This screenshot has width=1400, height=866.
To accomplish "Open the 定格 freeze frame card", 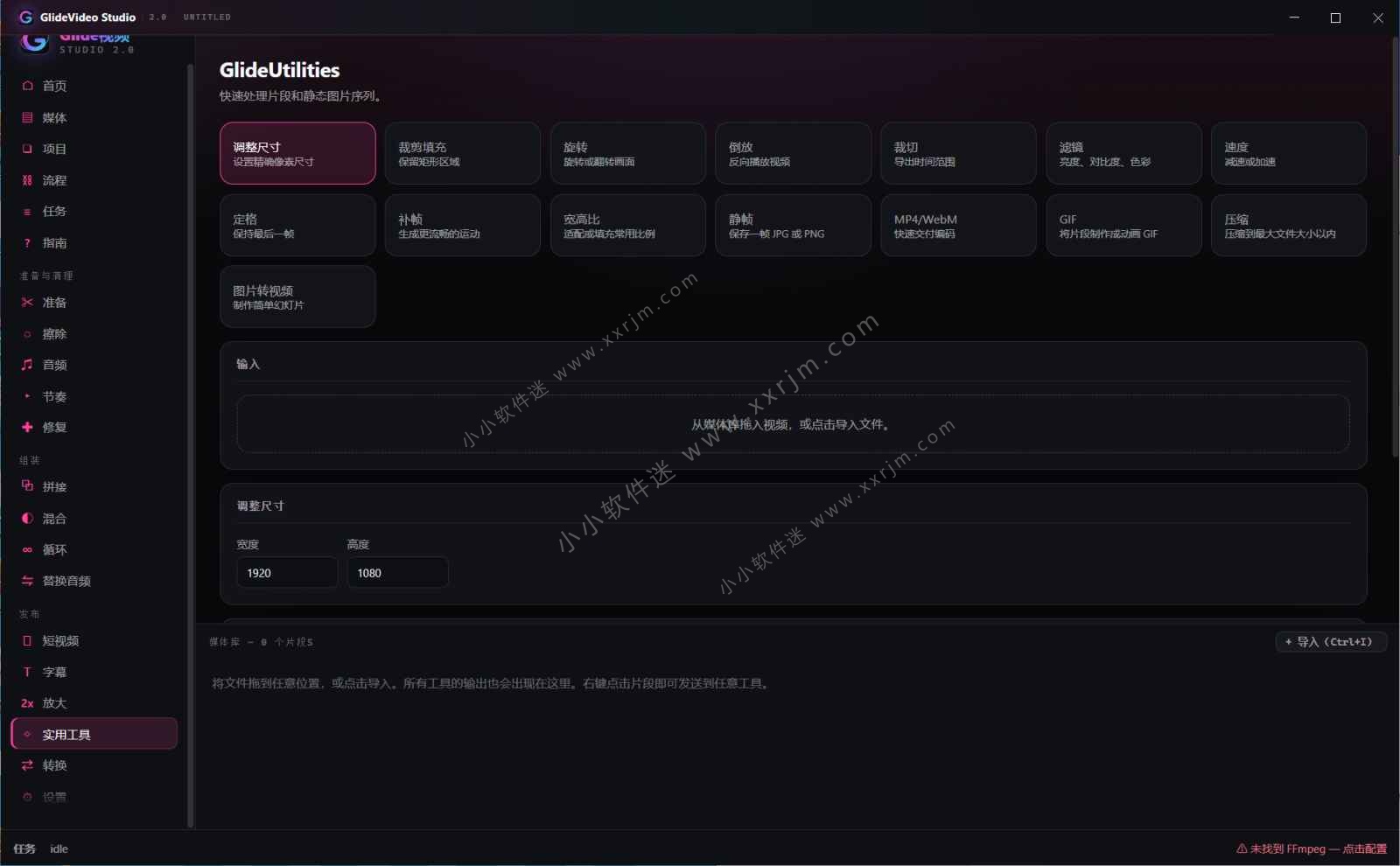I will click(x=297, y=225).
